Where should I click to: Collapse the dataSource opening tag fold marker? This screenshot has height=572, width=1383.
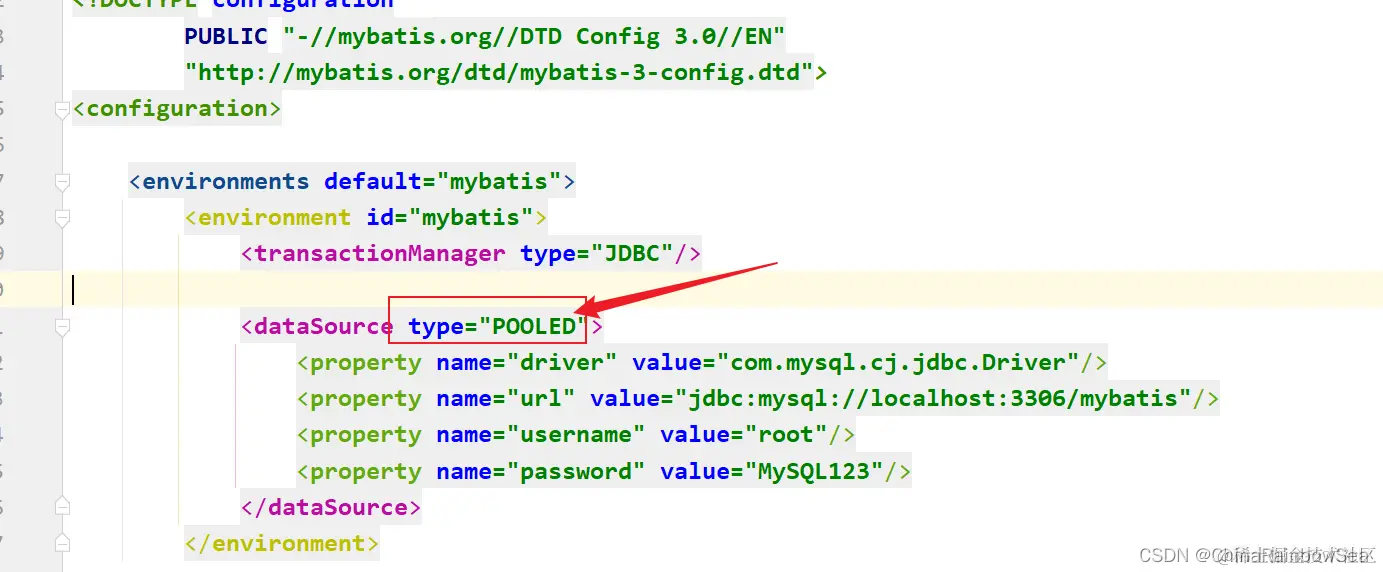pos(62,327)
